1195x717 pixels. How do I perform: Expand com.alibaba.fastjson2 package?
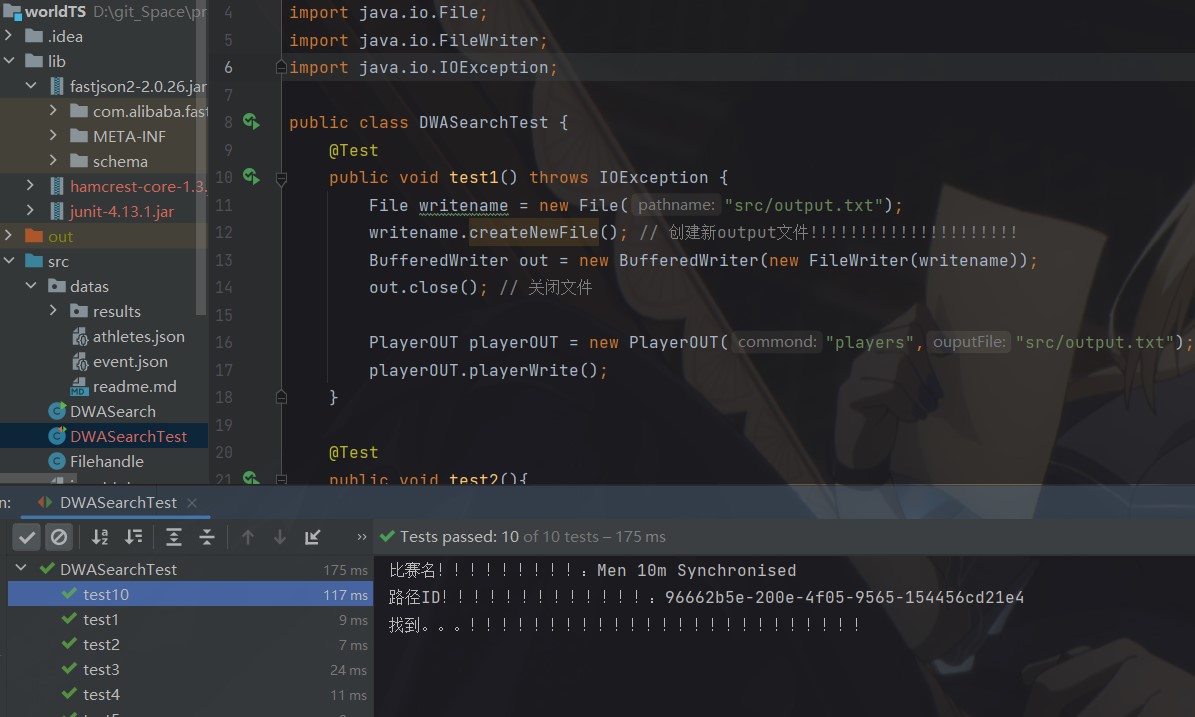53,110
